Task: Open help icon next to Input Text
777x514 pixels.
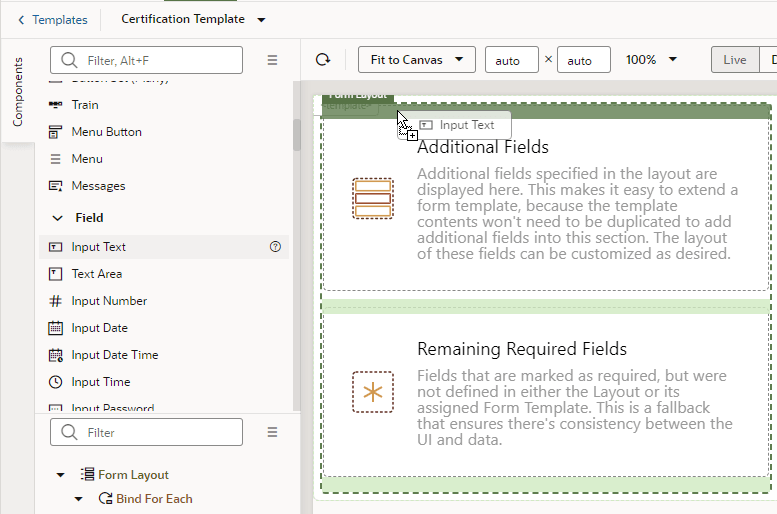Action: pos(276,247)
